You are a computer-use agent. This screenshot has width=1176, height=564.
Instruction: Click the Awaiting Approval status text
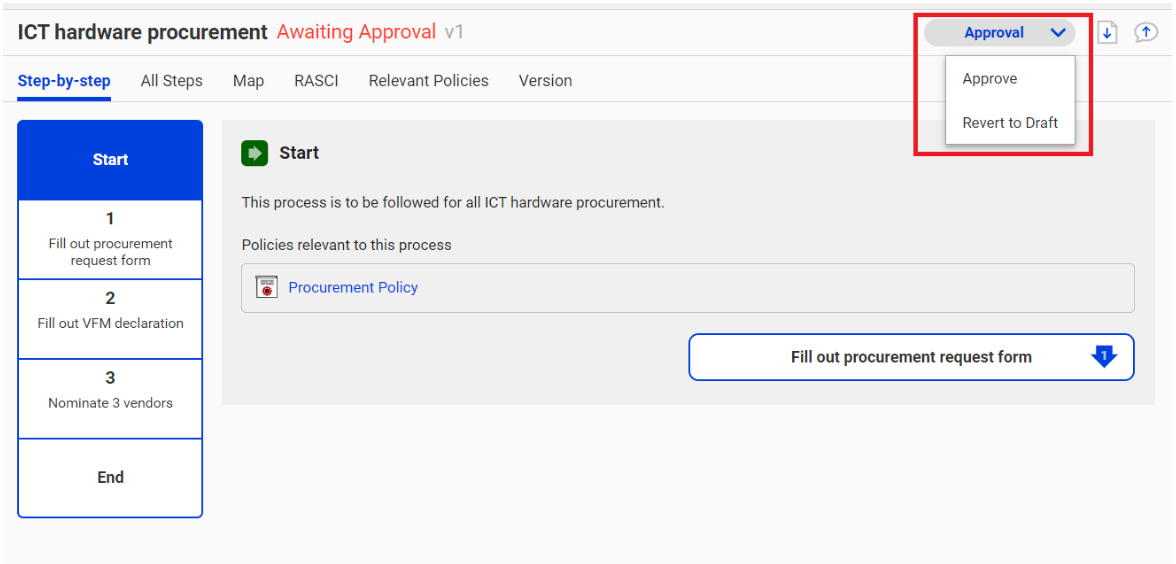tap(356, 32)
